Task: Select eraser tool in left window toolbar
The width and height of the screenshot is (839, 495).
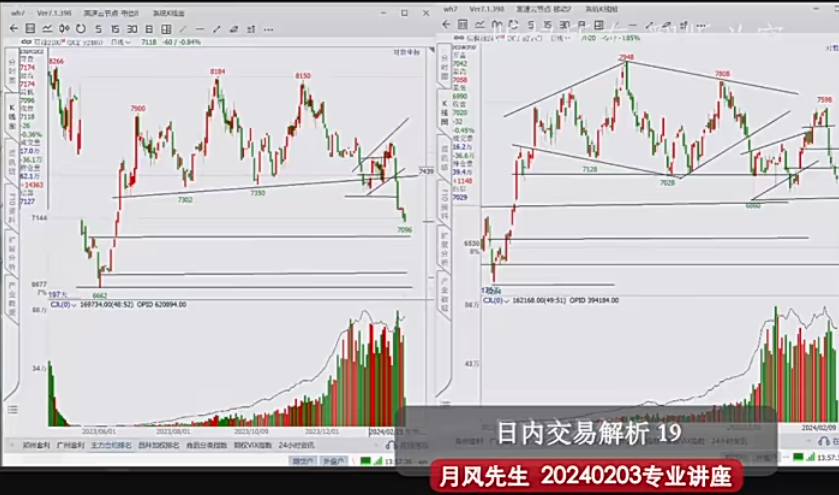Action: tap(234, 29)
